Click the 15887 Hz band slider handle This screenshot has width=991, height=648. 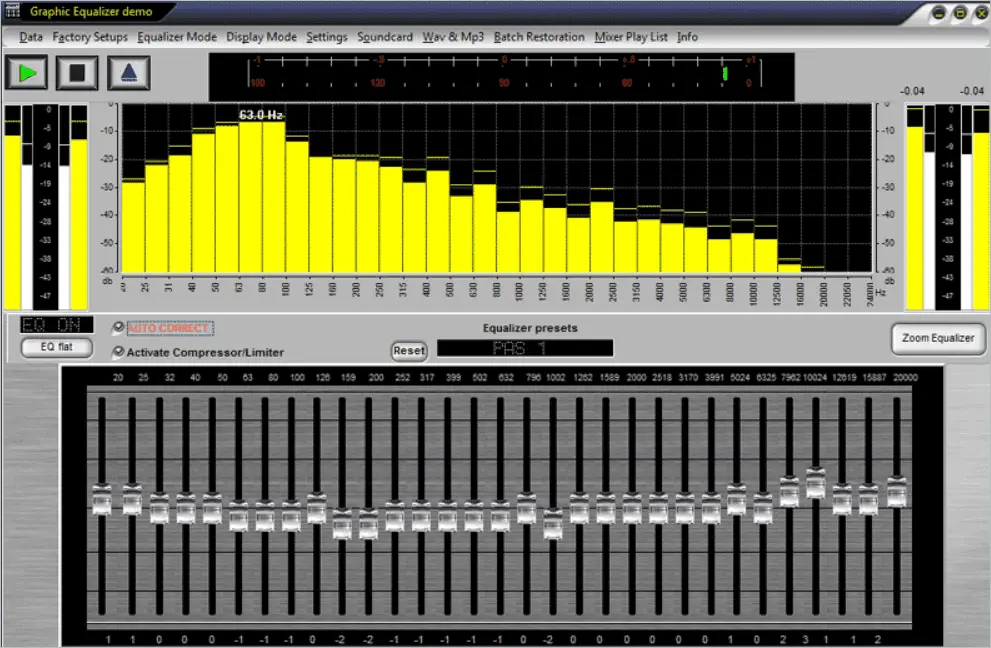(869, 500)
